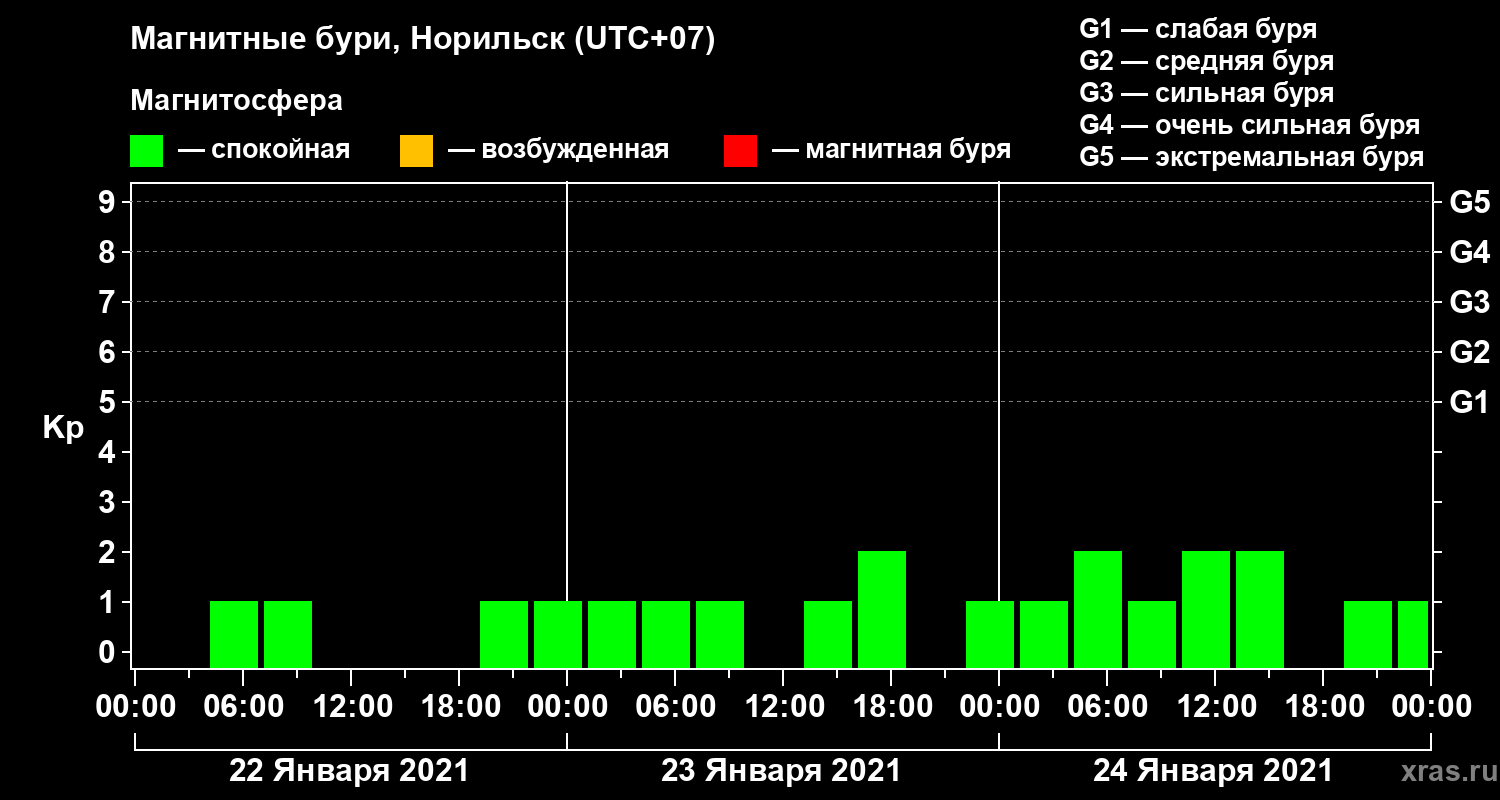Screen dimensions: 1500x800
Task: Click the bar crossing midnight into 24 January
Action: point(990,634)
